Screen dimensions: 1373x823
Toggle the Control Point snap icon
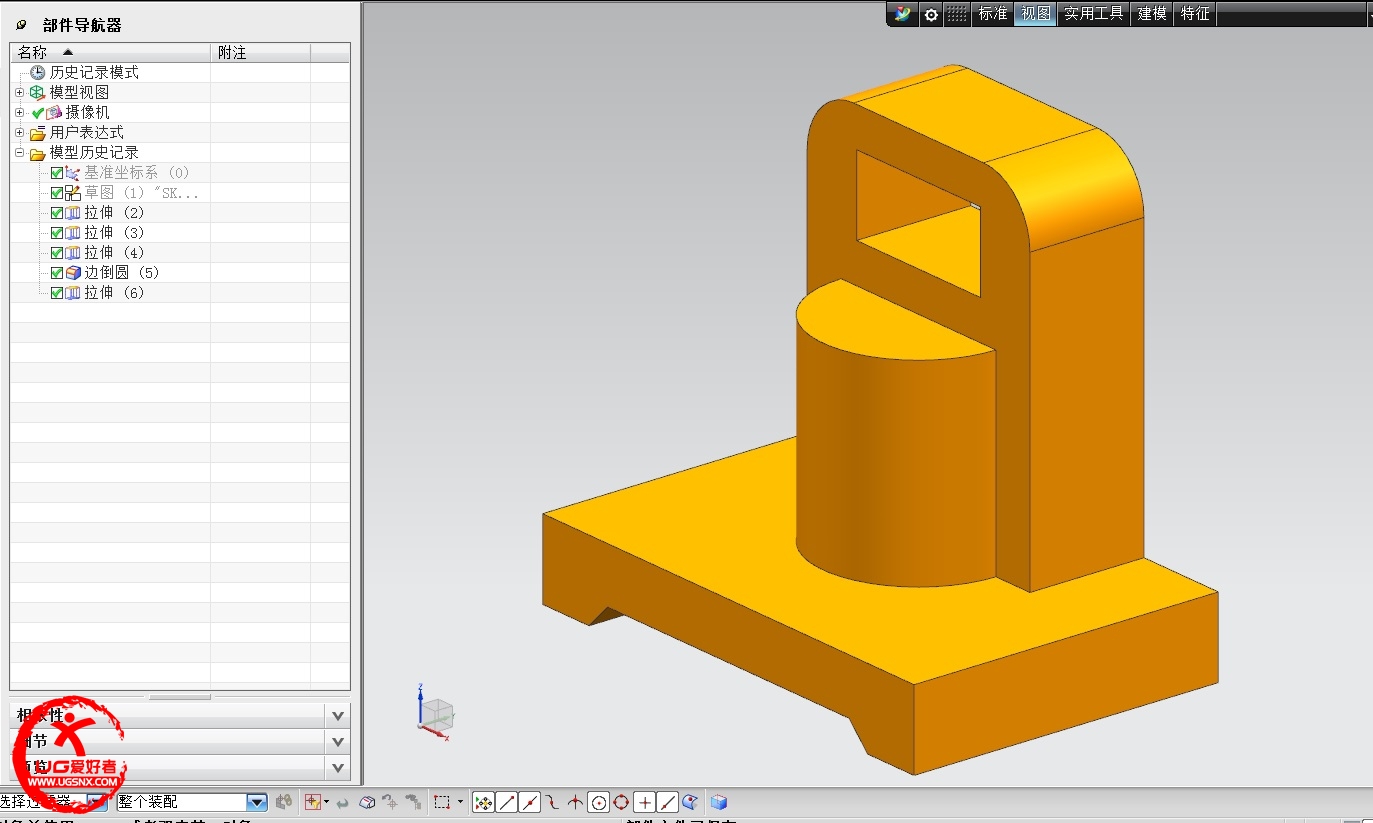(552, 802)
